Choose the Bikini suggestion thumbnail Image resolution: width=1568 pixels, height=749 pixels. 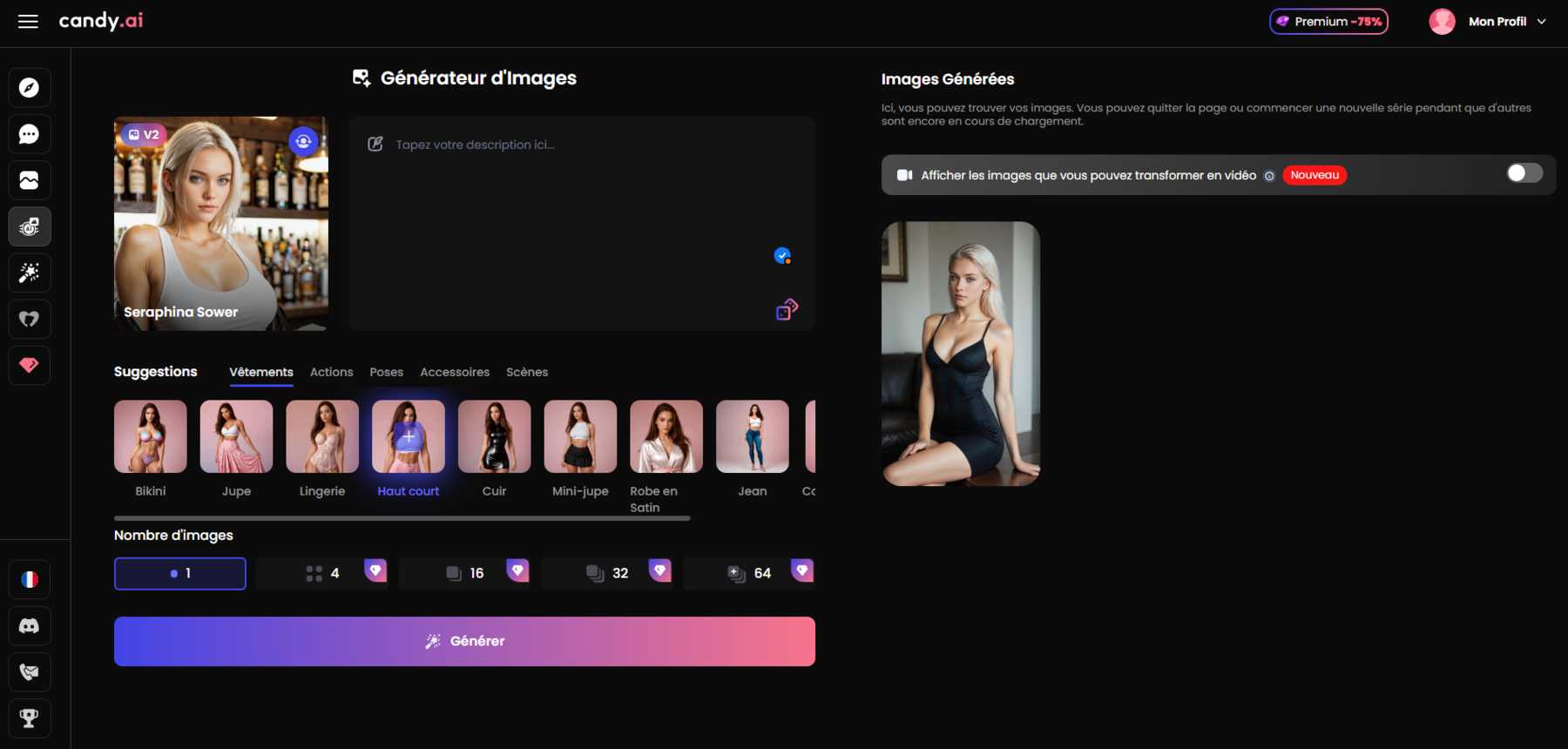[151, 436]
